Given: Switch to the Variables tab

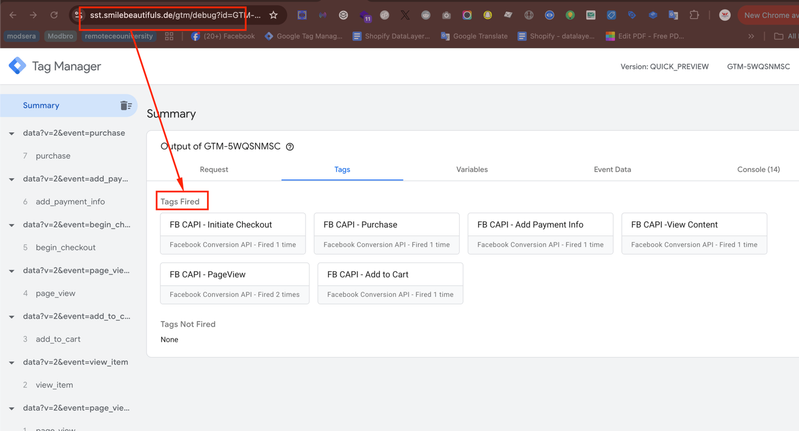Looking at the screenshot, I should click(x=472, y=170).
